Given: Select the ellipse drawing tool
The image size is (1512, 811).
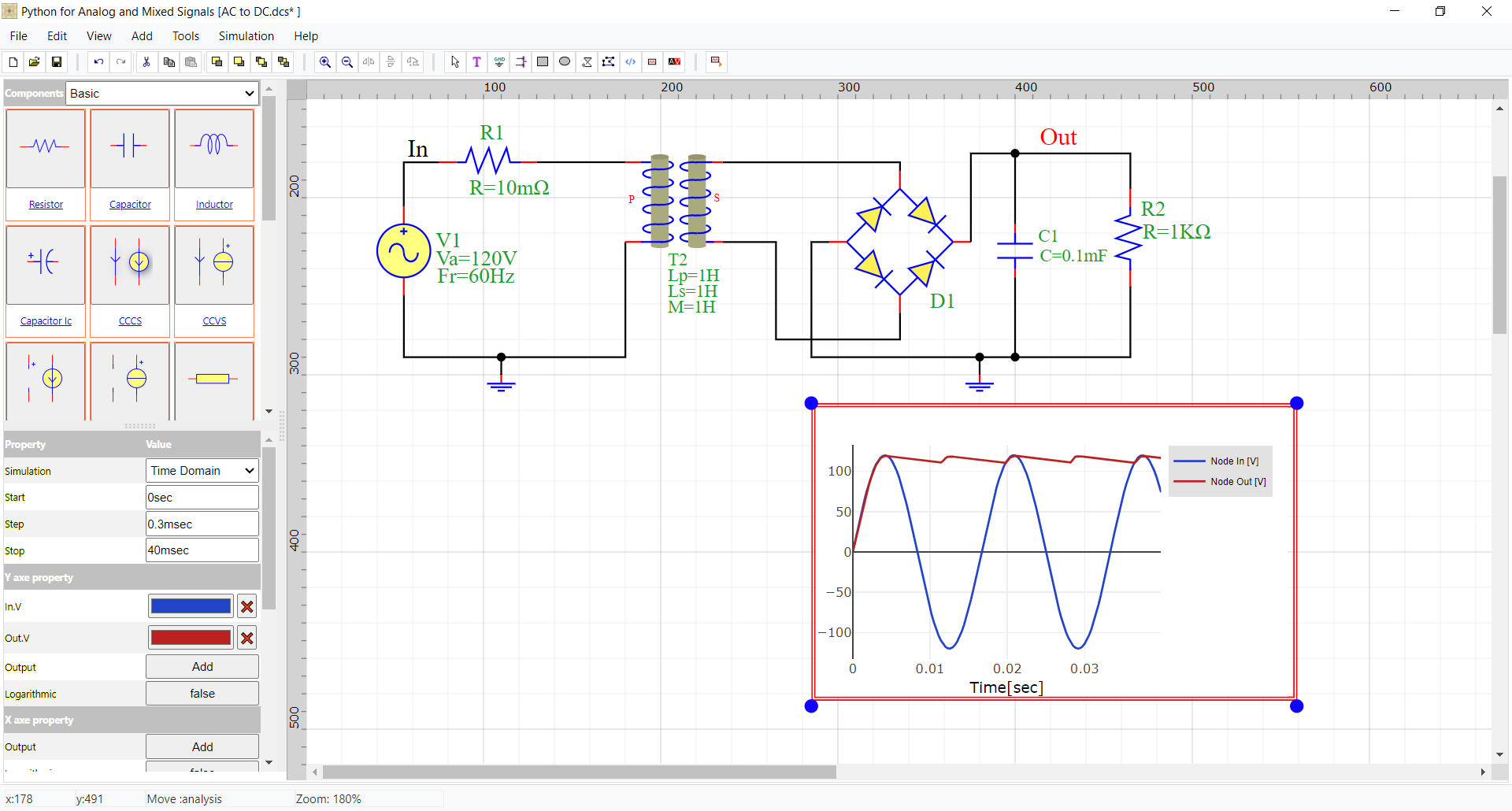Looking at the screenshot, I should (x=565, y=62).
